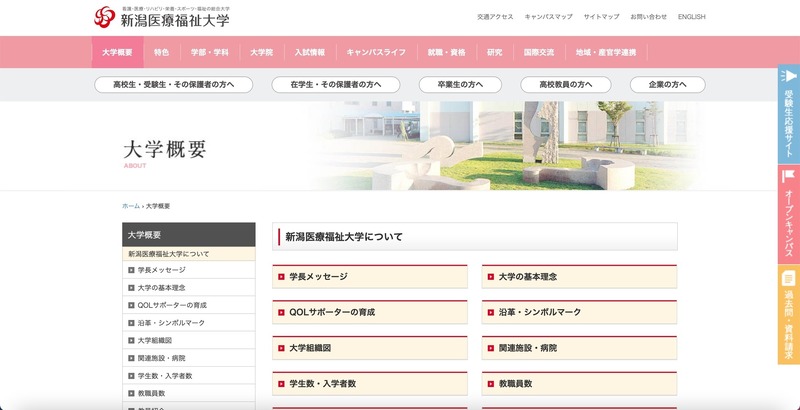Open the オープンキャンパス flag side tab
The width and height of the screenshot is (800, 410).
(788, 216)
